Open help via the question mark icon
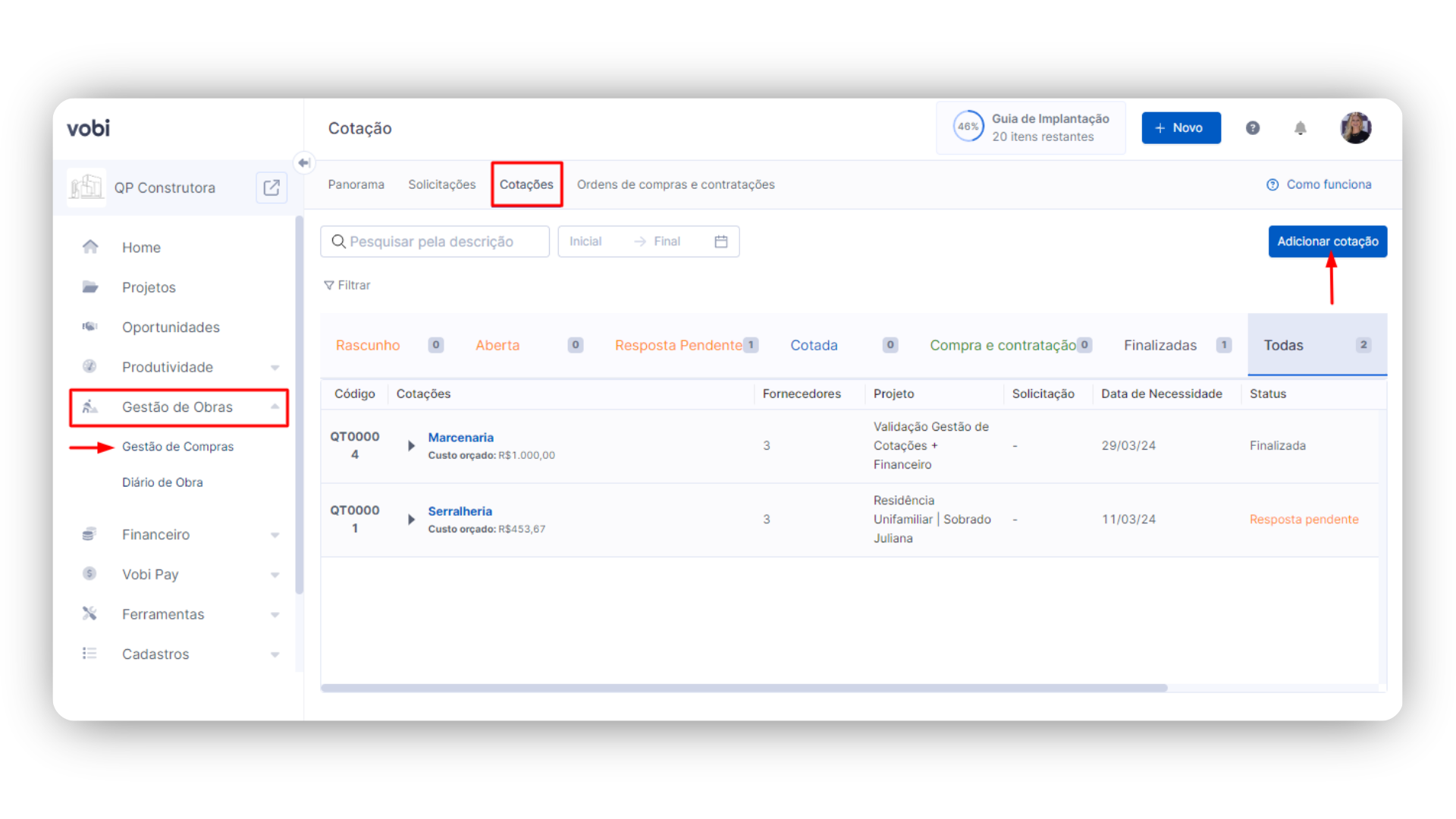The image size is (1456, 819). point(1253,128)
